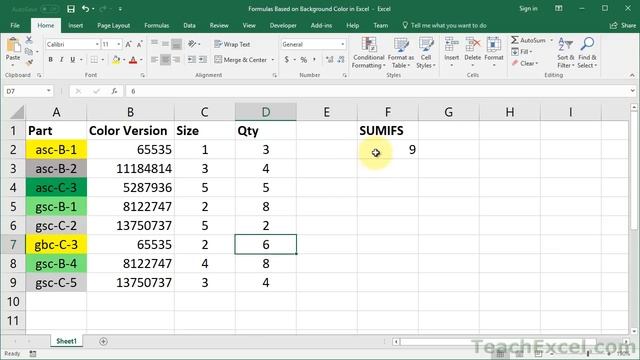640x360 pixels.
Task: Activate the Format Painter brush
Action: (29, 62)
